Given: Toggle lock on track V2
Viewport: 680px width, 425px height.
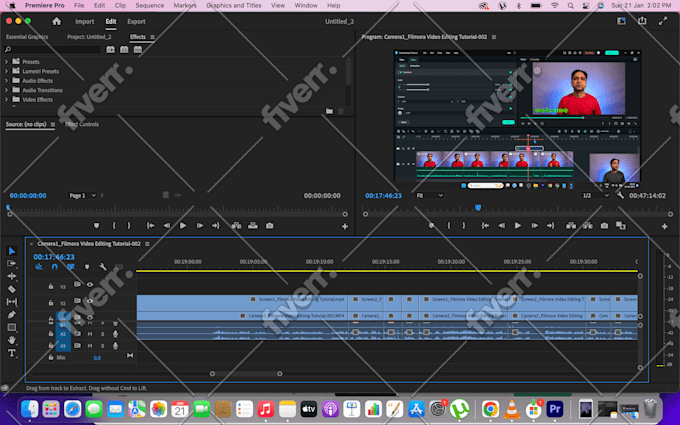Looking at the screenshot, I should coord(51,302).
